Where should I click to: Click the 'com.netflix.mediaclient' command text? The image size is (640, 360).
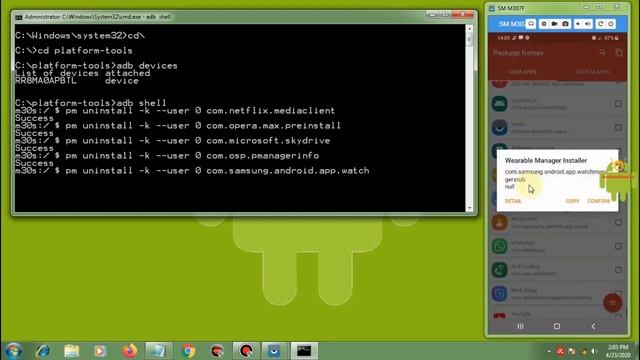click(x=271, y=111)
